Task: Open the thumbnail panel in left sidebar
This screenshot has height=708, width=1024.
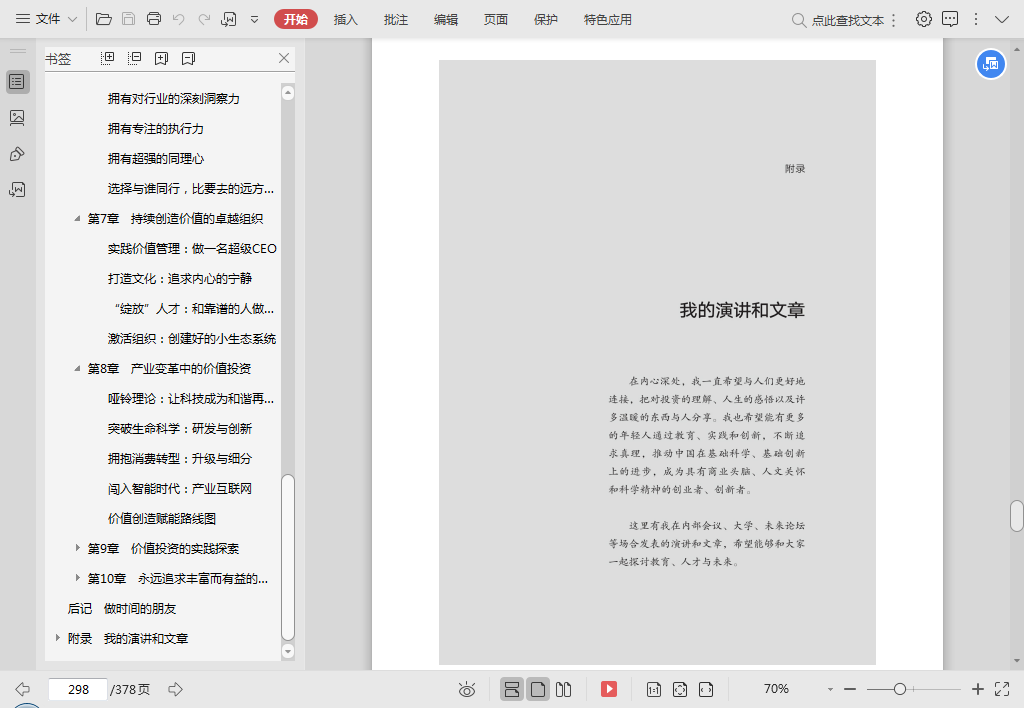Action: [17, 118]
